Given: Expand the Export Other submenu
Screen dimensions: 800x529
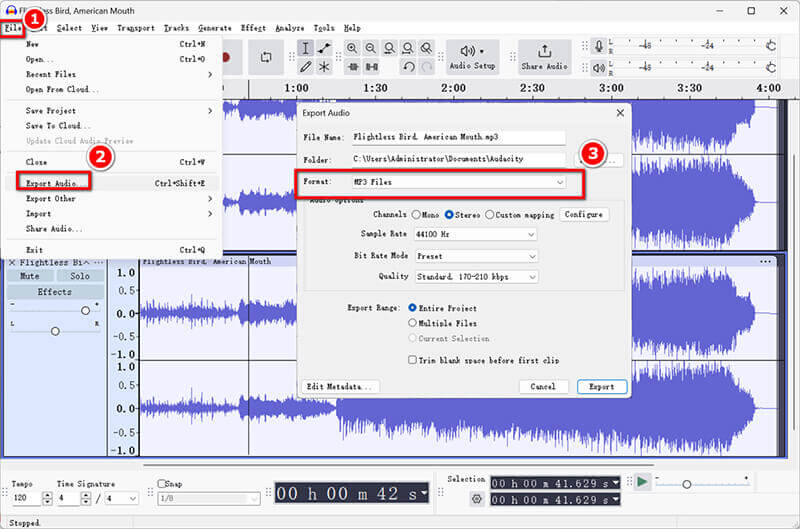Looking at the screenshot, I should (x=113, y=198).
